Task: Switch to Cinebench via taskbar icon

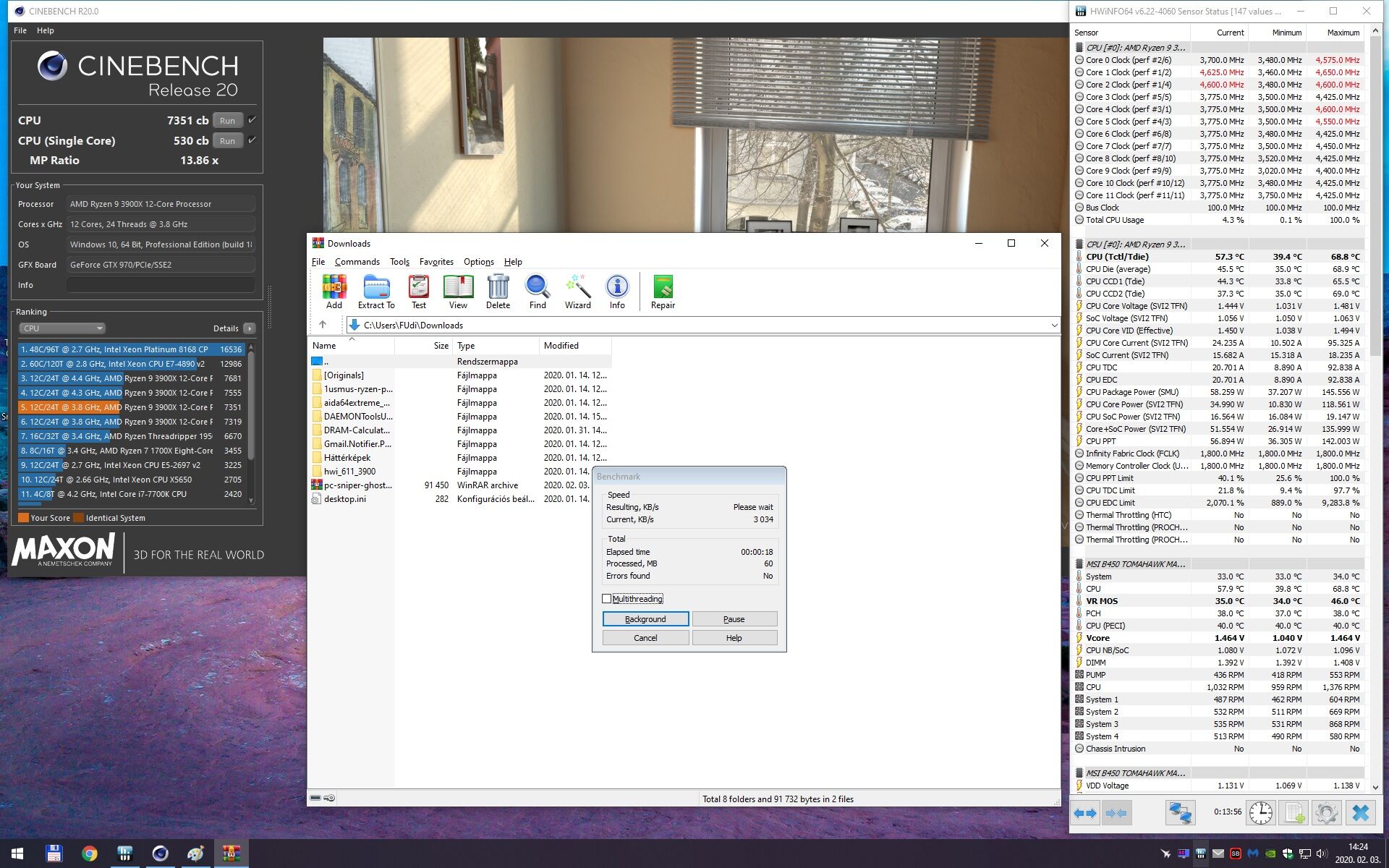Action: point(160,854)
